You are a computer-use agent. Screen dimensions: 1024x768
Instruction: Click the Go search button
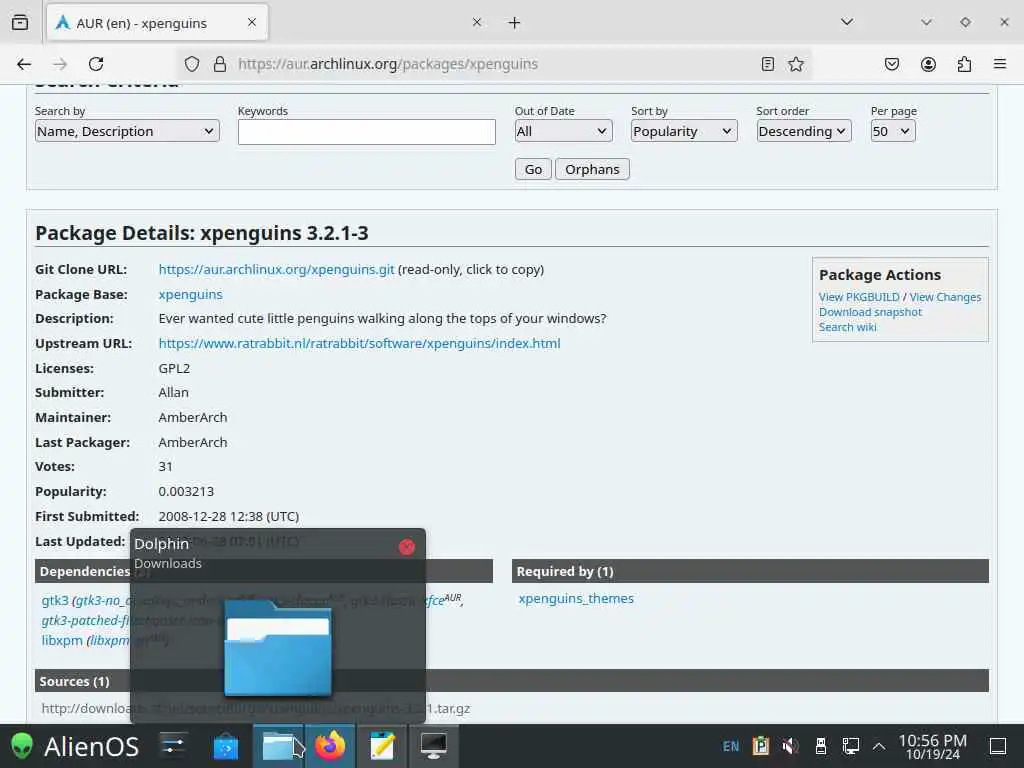[x=533, y=169]
